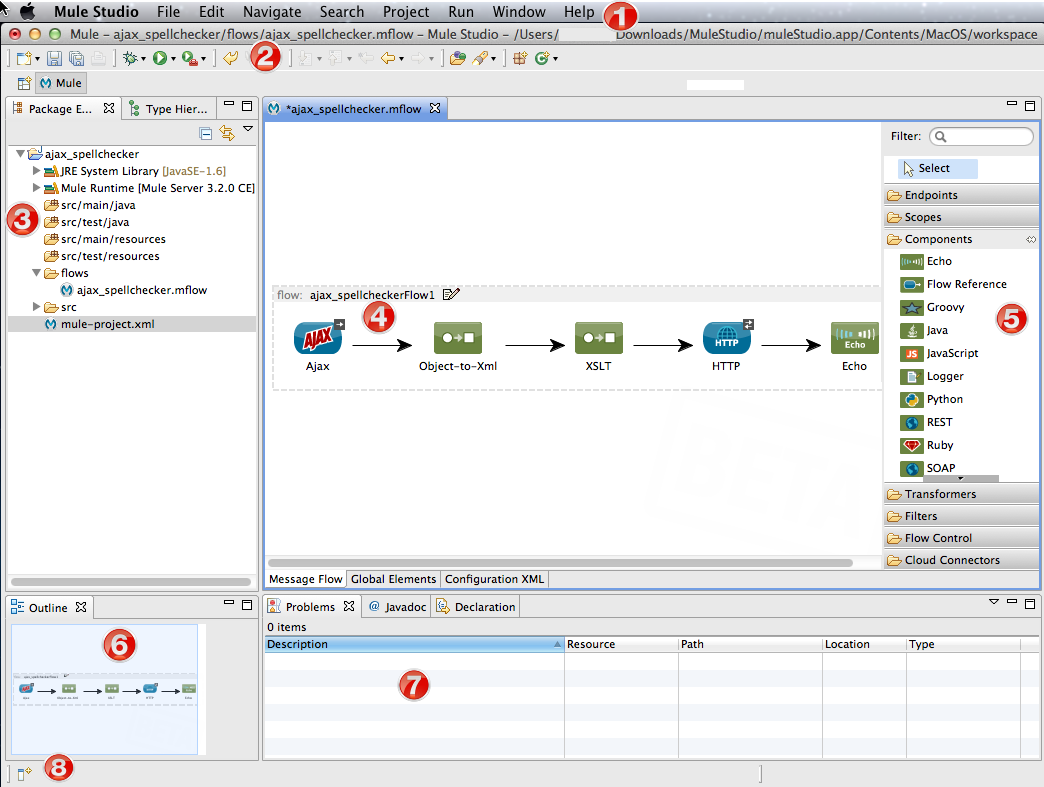Expand the Transformers palette category

(x=940, y=494)
